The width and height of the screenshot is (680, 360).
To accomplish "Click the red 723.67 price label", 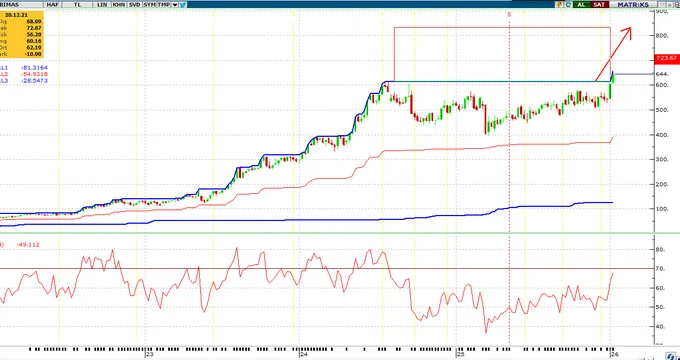I will pyautogui.click(x=667, y=58).
